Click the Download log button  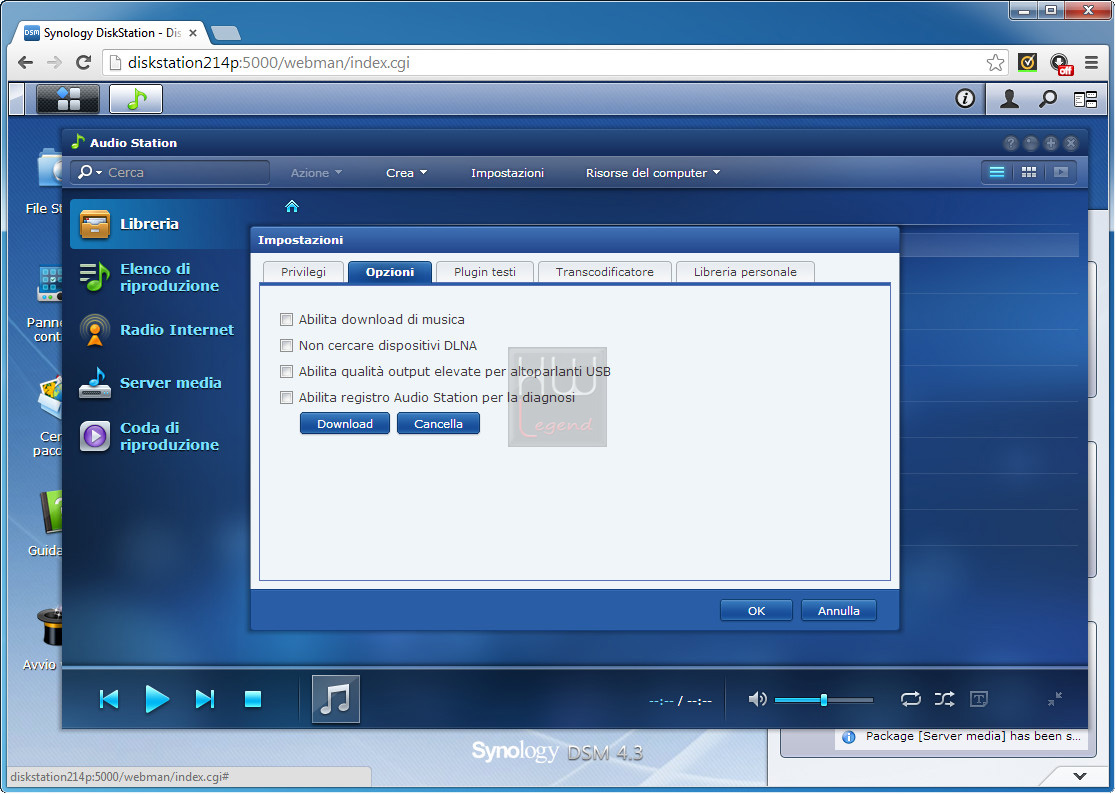pyautogui.click(x=345, y=423)
